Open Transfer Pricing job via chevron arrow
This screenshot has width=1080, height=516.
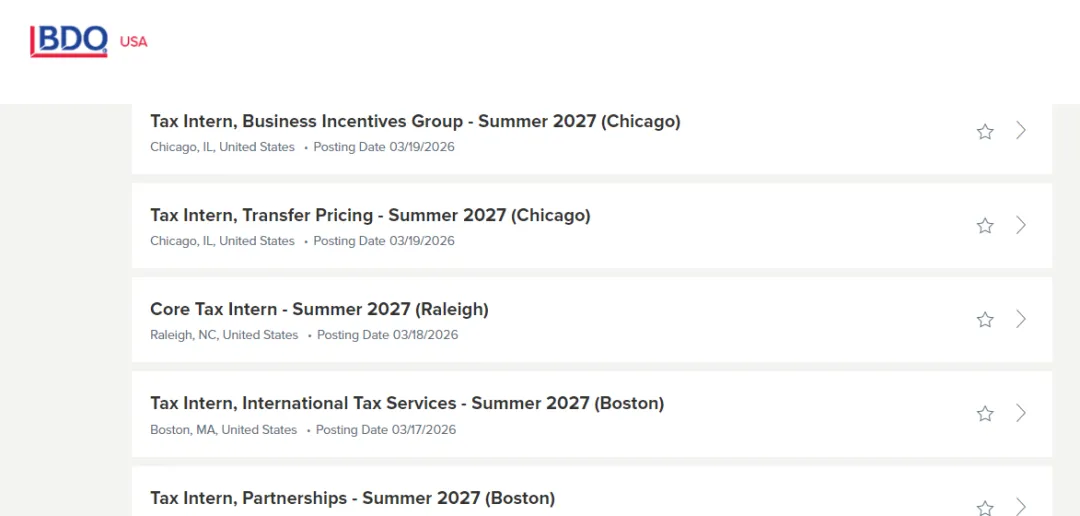1021,225
